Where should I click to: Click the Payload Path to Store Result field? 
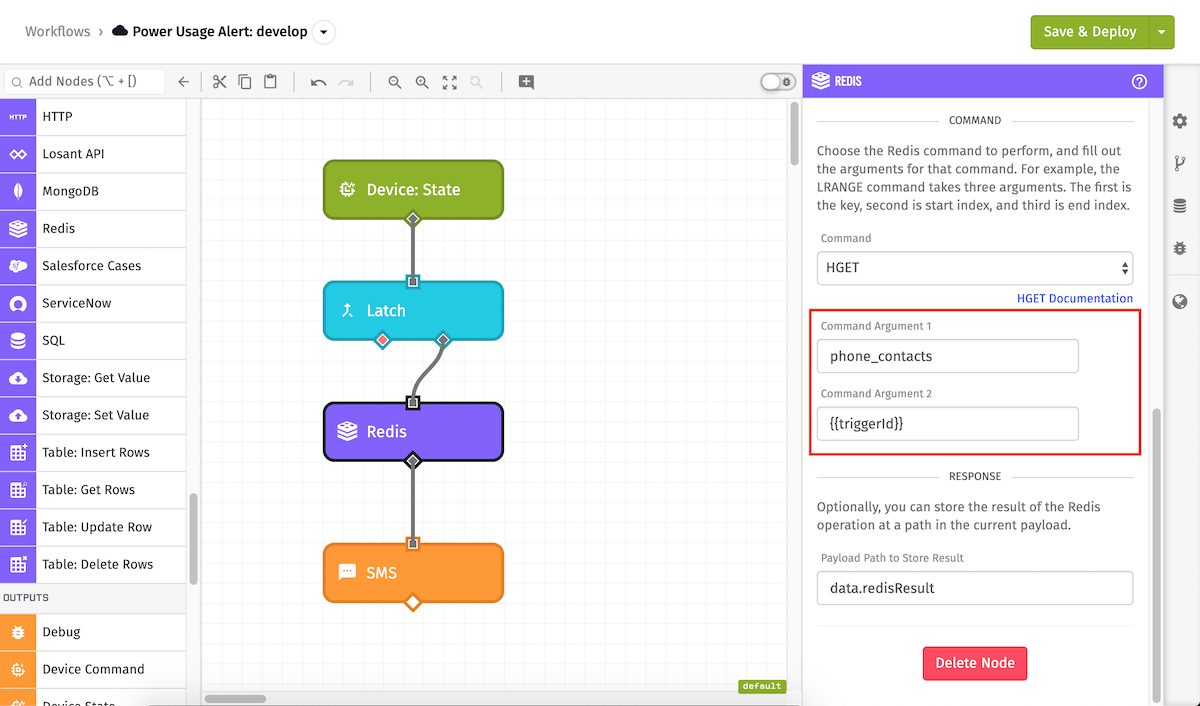[x=975, y=588]
